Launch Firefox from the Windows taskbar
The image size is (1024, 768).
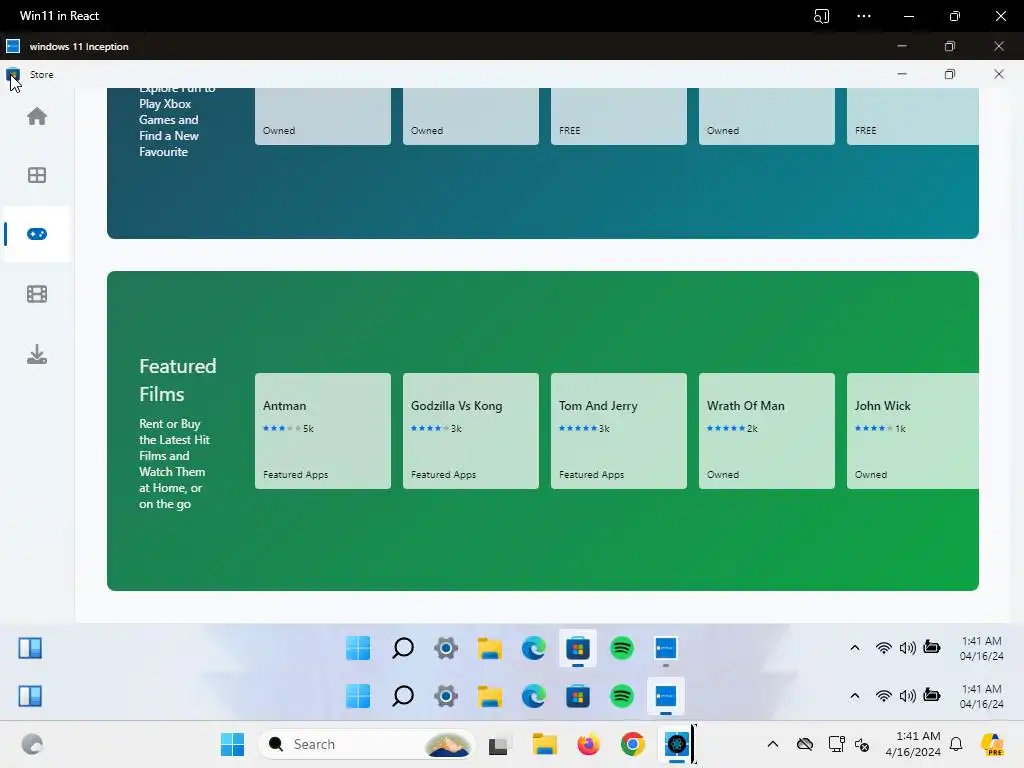coord(588,744)
